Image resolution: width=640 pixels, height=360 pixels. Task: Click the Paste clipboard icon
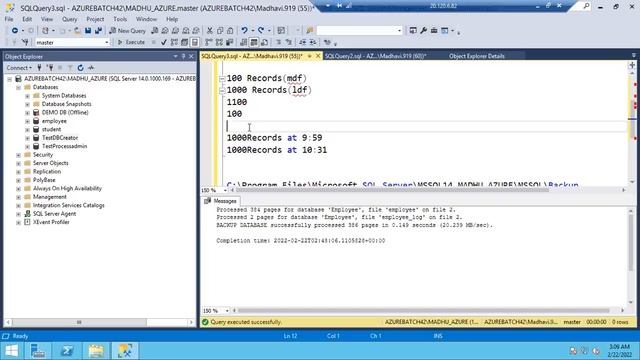pyautogui.click(x=230, y=31)
